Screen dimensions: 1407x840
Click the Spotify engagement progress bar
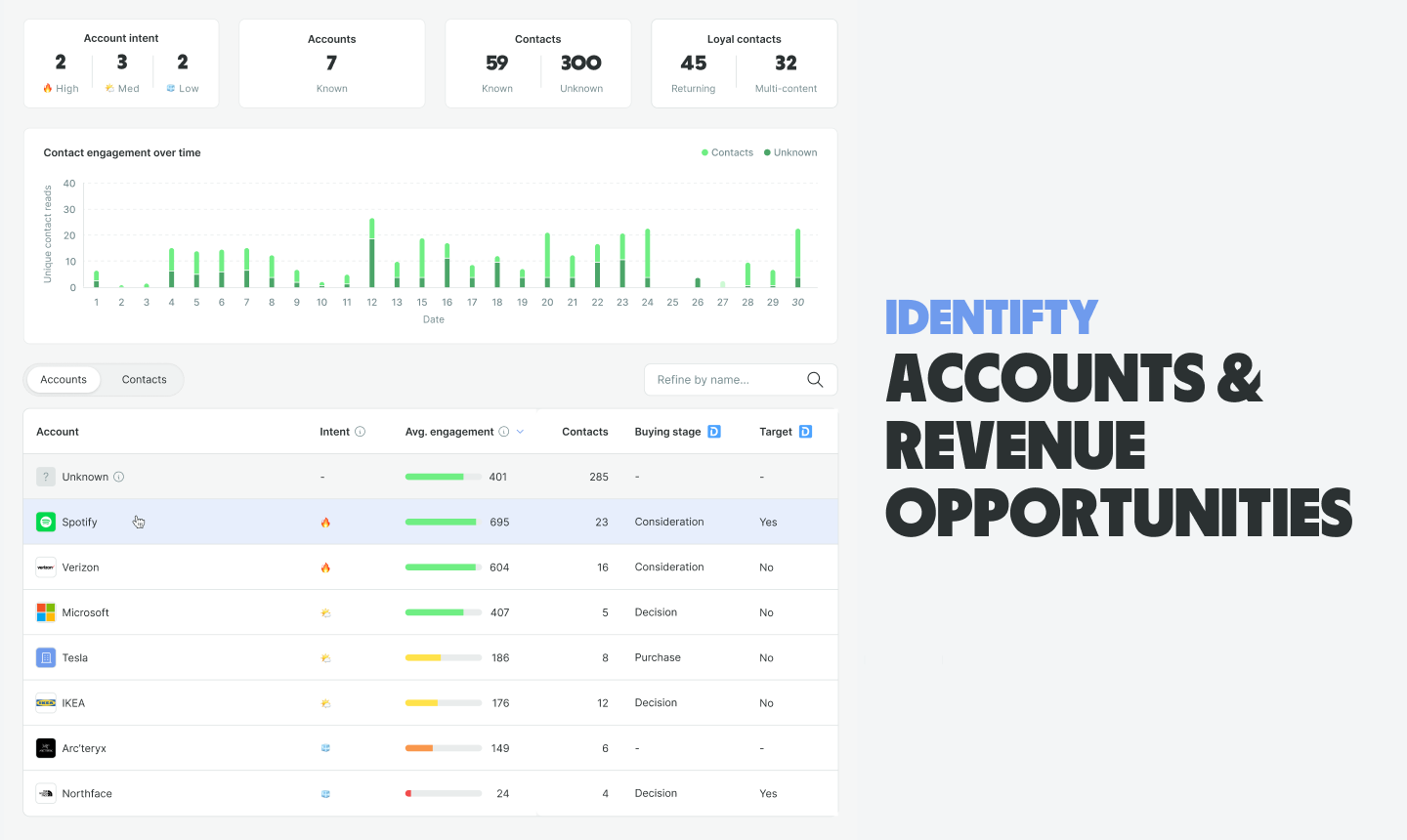(x=443, y=523)
